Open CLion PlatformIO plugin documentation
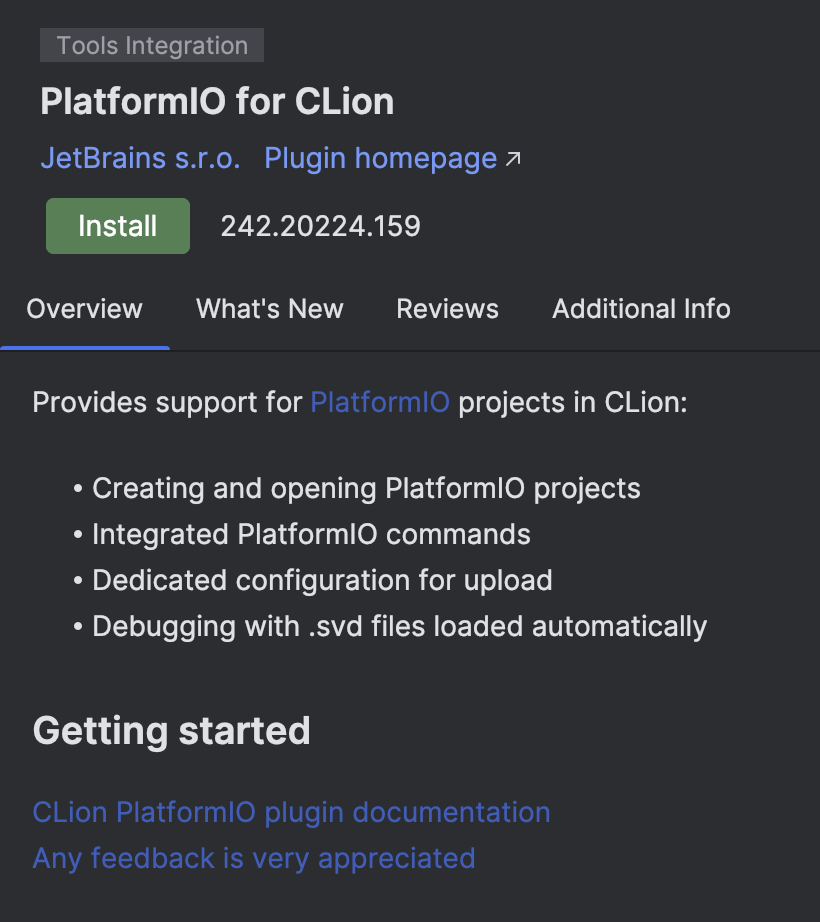This screenshot has height=922, width=820. (290, 813)
